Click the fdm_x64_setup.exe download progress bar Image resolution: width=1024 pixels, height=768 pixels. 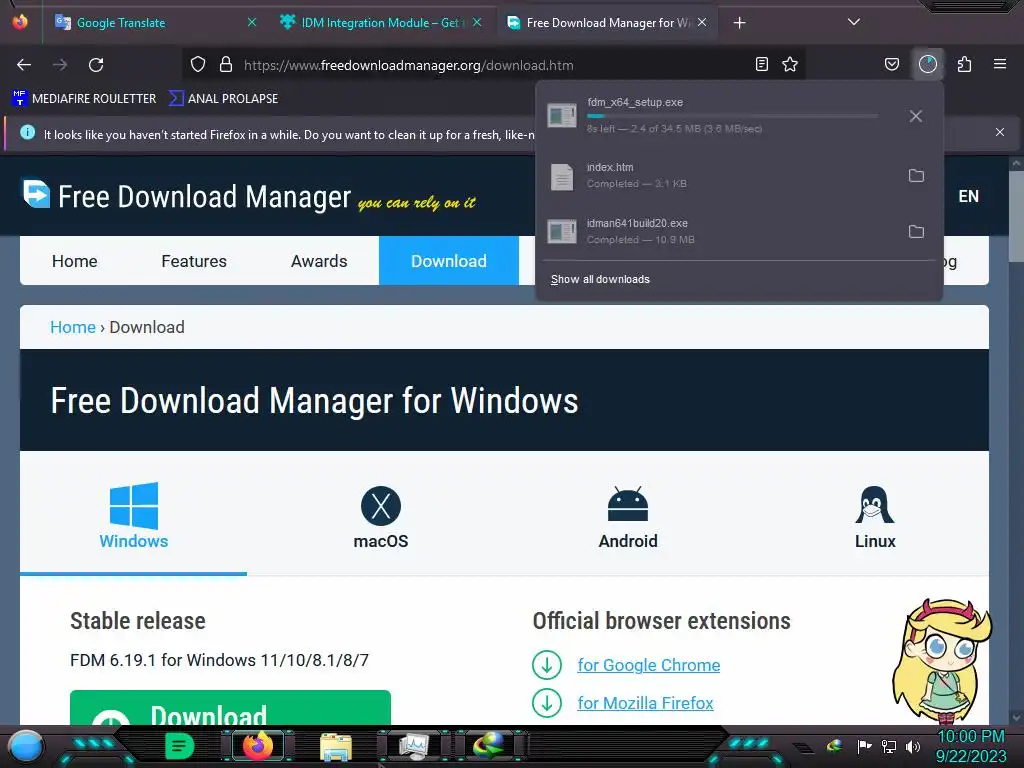(x=732, y=116)
